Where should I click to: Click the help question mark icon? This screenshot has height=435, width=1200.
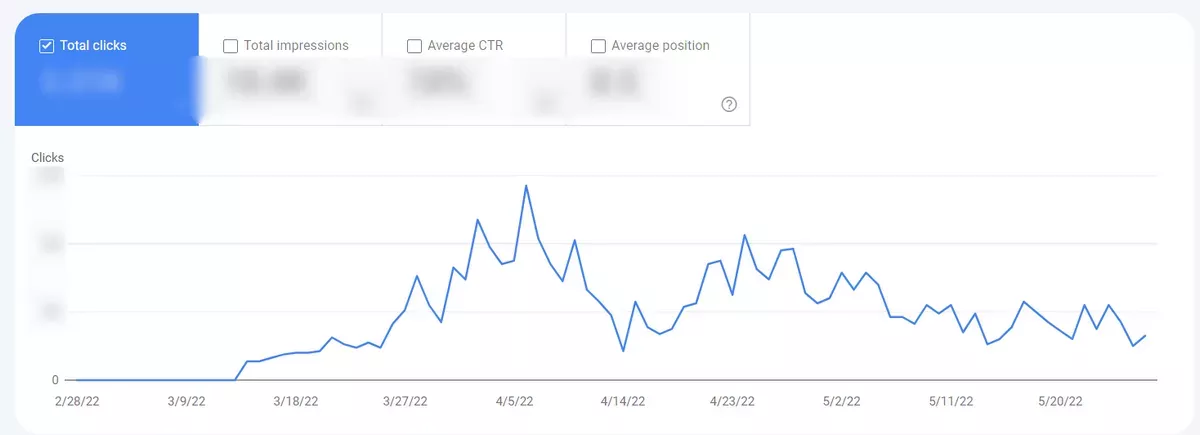click(x=729, y=105)
